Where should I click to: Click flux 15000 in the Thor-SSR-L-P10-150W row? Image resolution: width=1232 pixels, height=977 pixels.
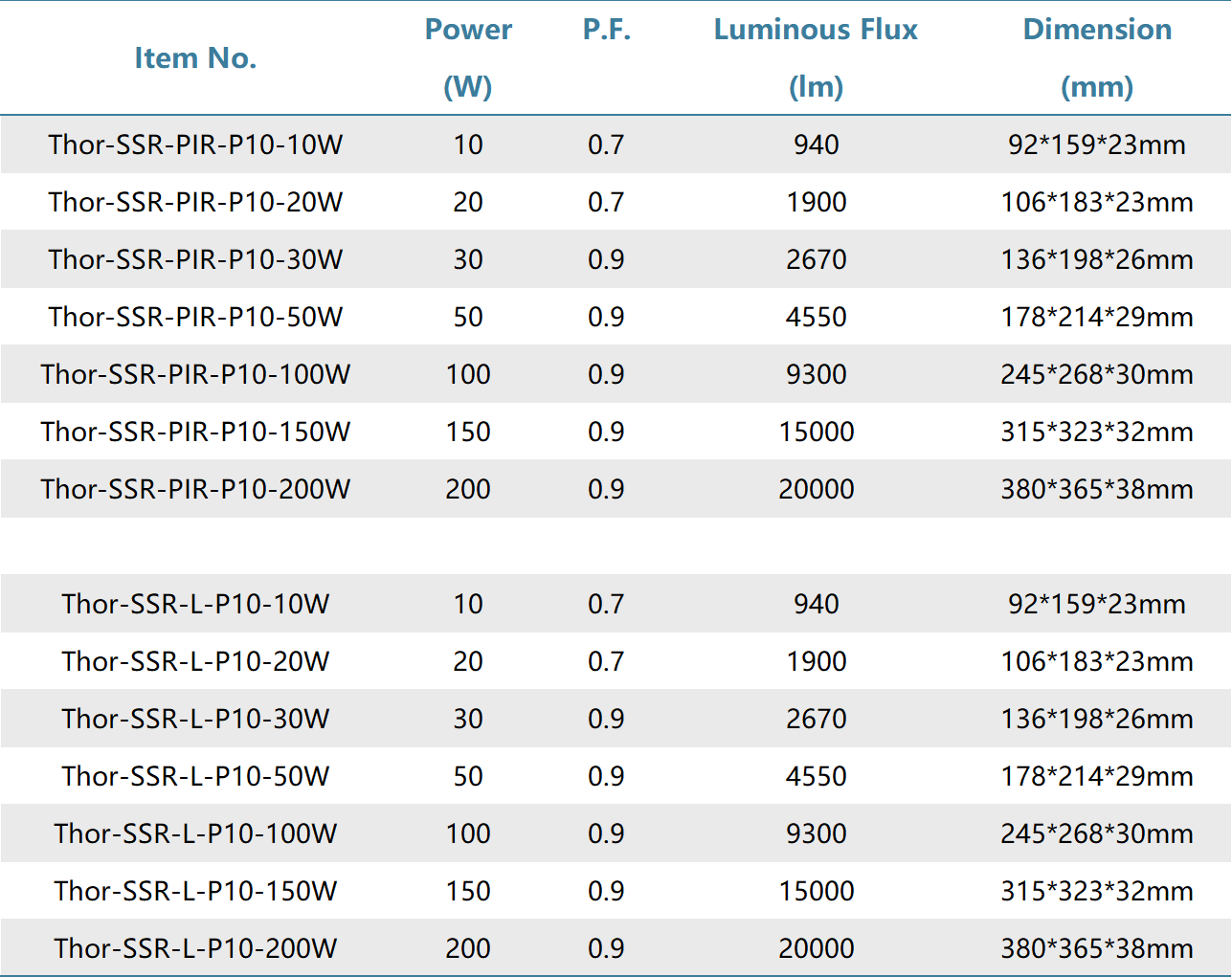[817, 891]
